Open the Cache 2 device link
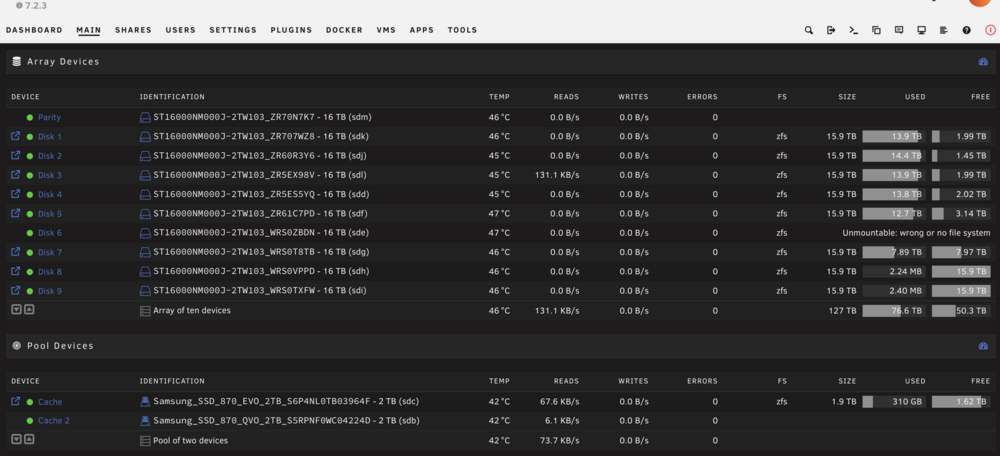The height and width of the screenshot is (456, 1000). 54,421
